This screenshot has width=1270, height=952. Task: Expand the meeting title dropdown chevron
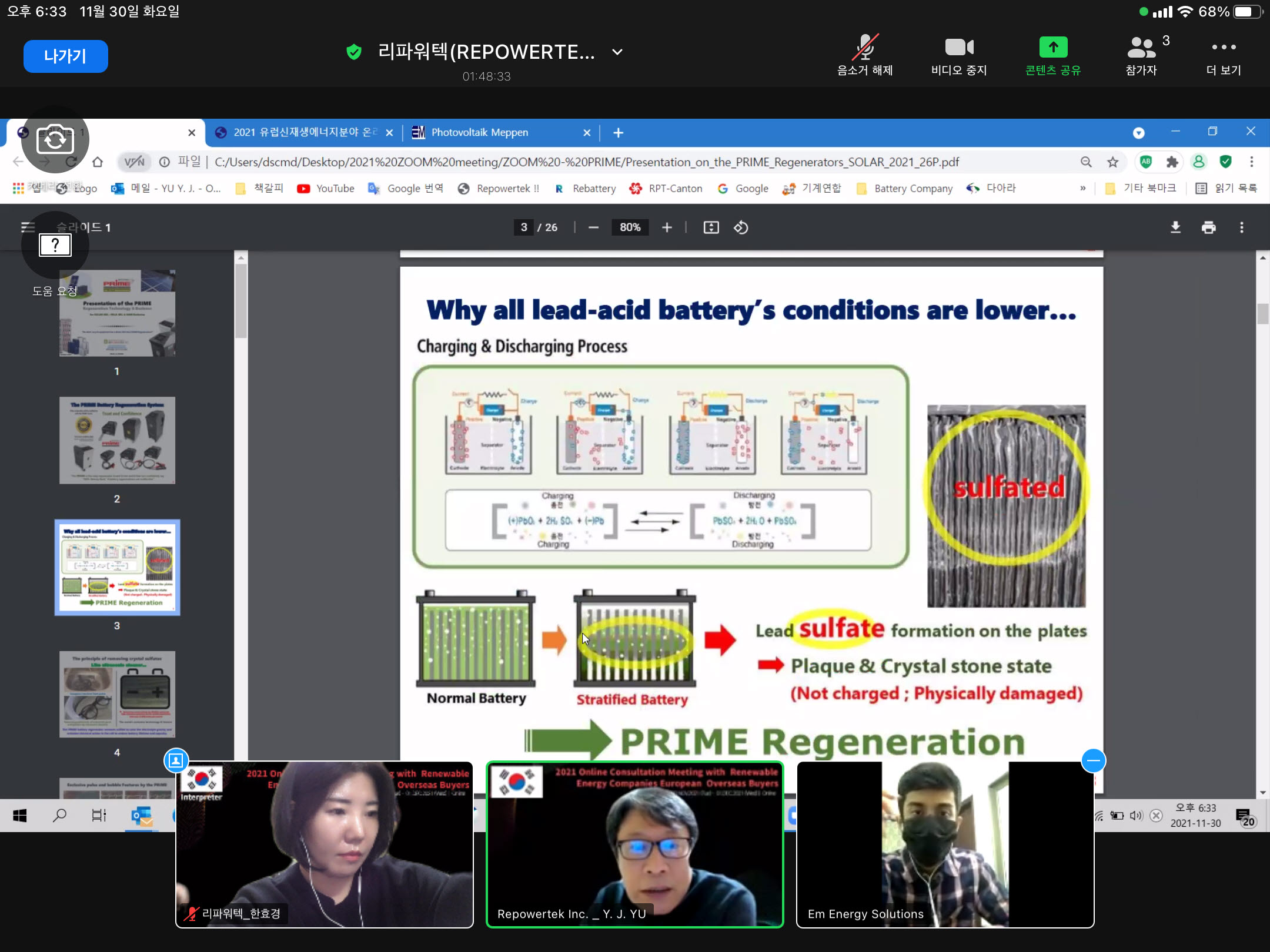617,52
